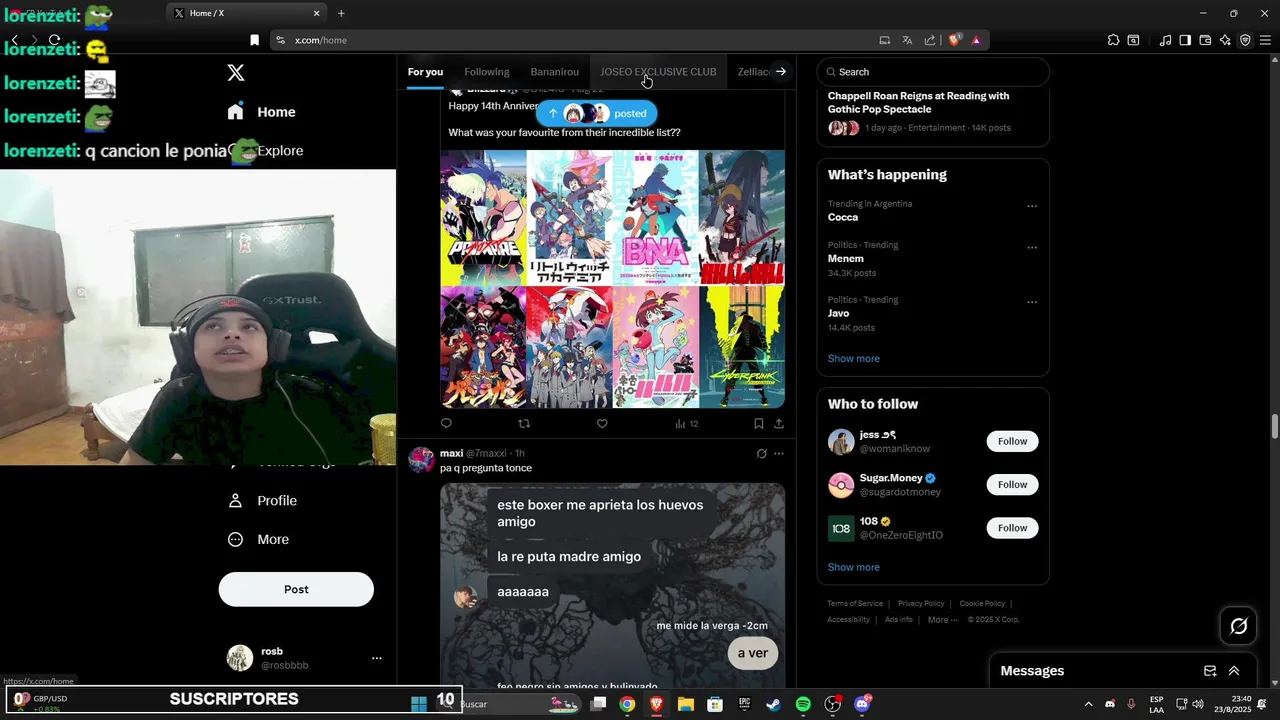Open the Chappell Roan Reading news item

[933, 112]
